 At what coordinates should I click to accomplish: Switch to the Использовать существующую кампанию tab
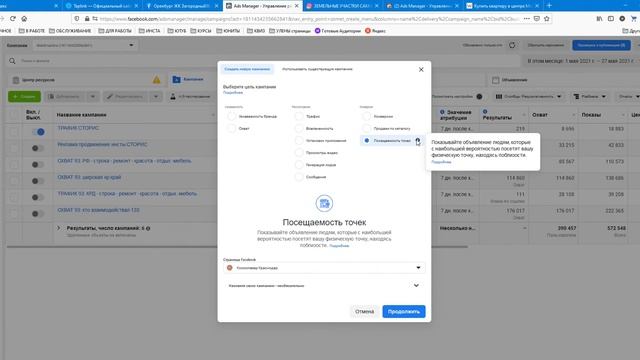tap(317, 69)
